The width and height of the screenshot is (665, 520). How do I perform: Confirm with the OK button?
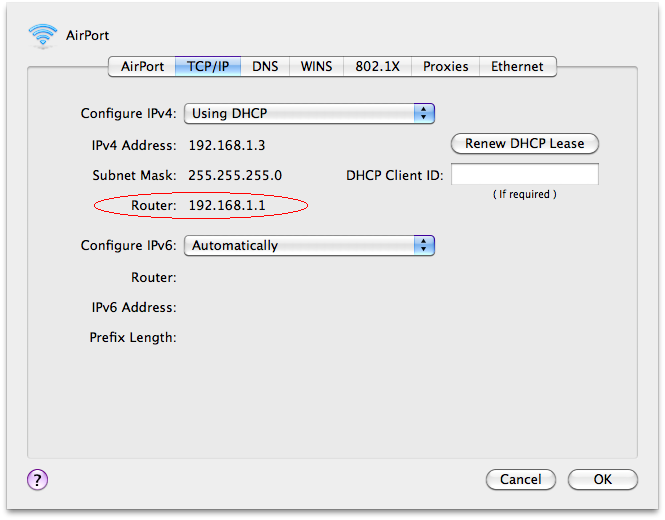point(603,479)
